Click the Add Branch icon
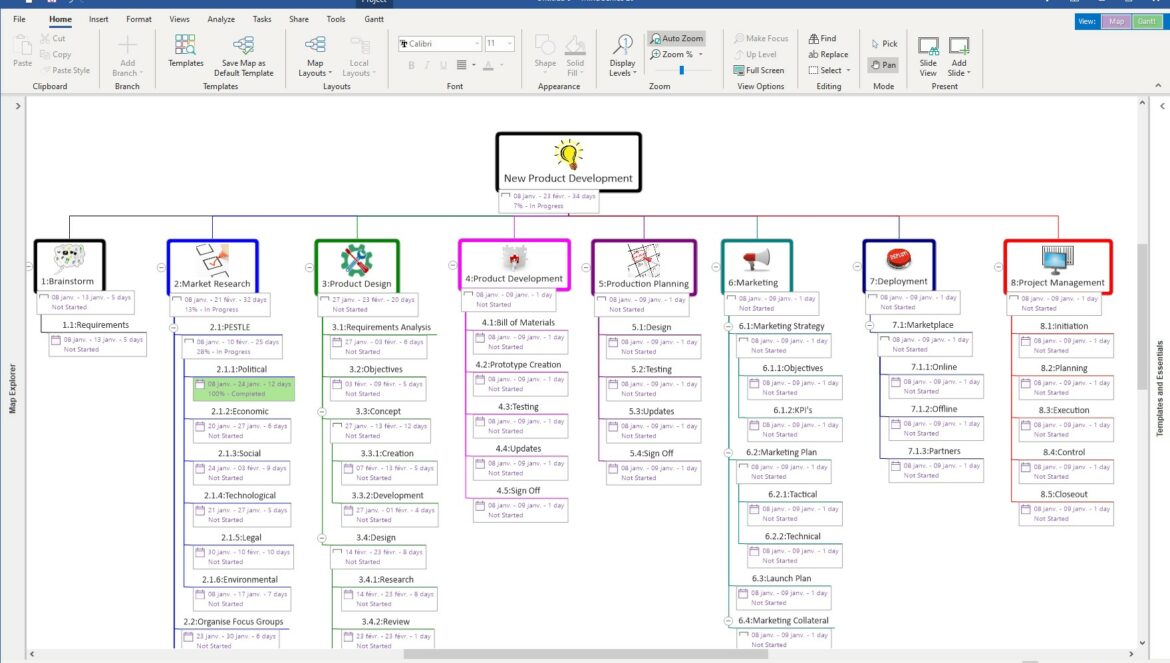Viewport: 1170px width, 663px height. [127, 45]
